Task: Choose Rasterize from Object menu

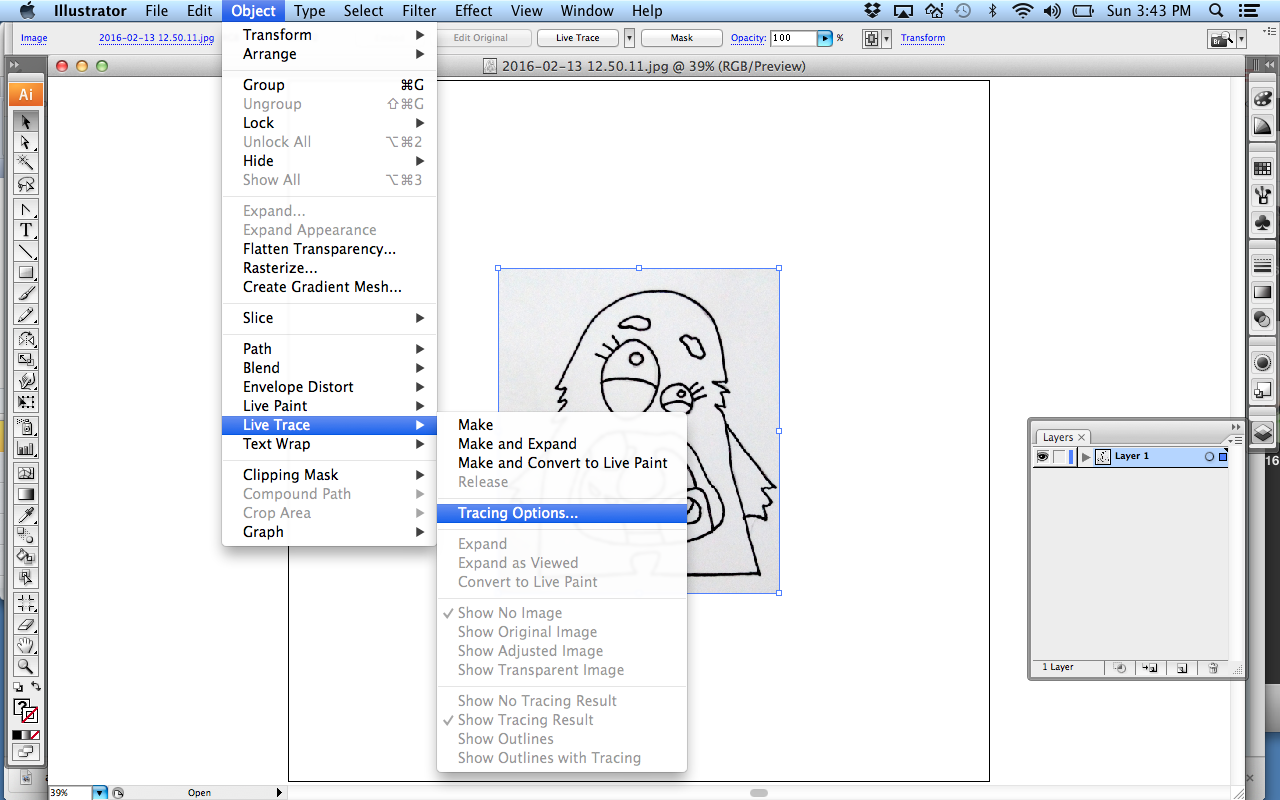Action: 329,268
